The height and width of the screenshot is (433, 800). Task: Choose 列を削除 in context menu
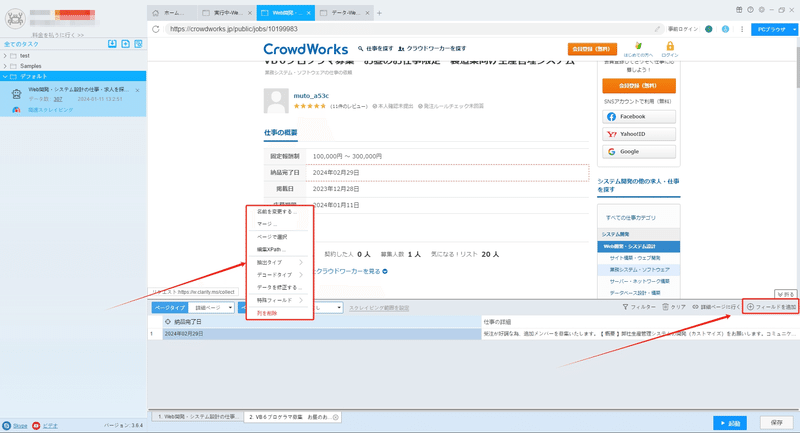coord(279,313)
